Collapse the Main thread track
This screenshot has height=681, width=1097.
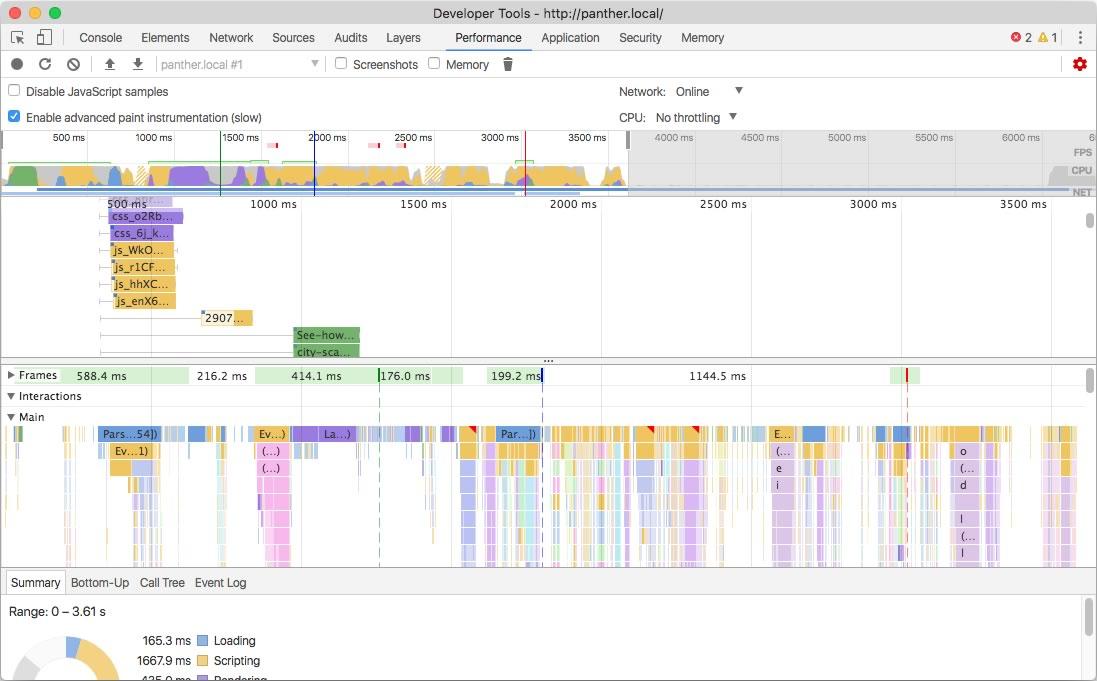point(11,417)
